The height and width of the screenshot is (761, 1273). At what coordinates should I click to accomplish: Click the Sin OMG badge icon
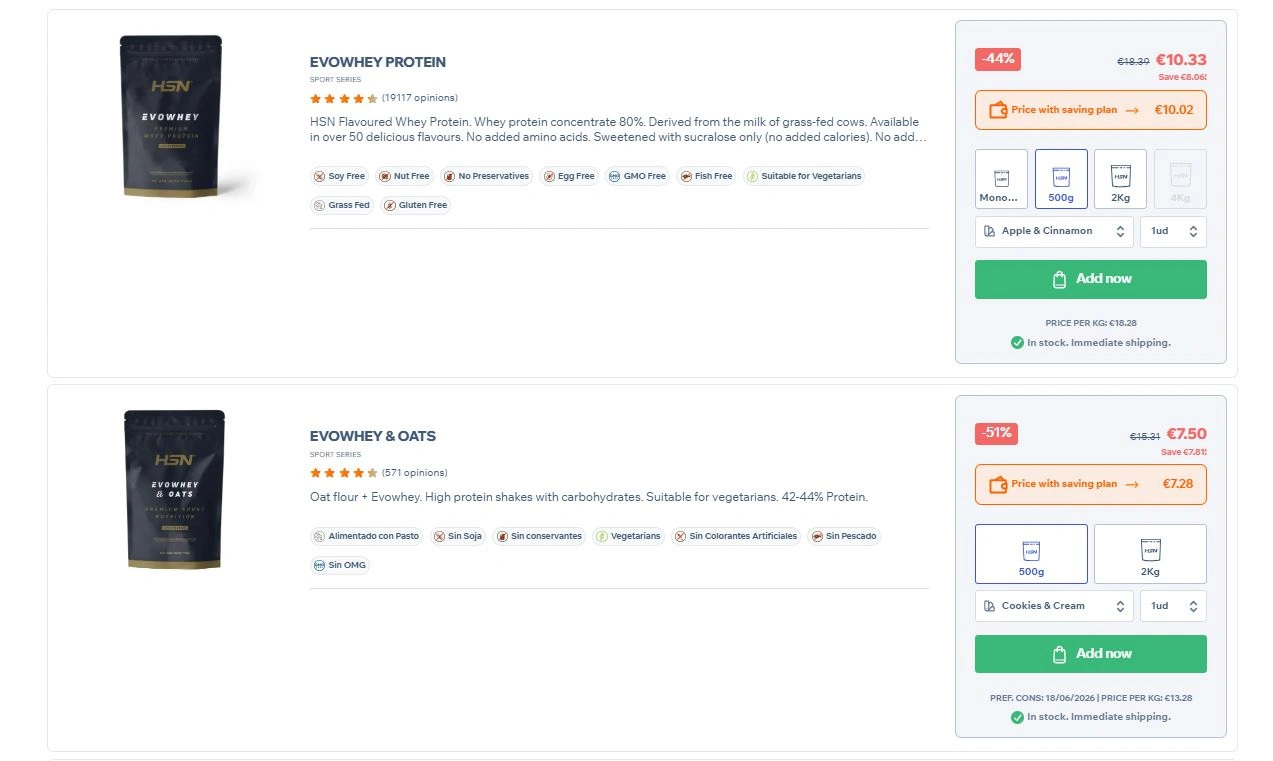tap(320, 565)
